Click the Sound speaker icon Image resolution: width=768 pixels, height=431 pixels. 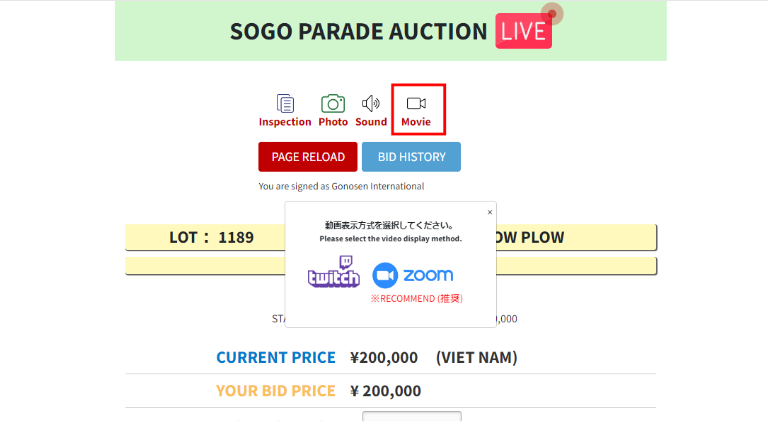point(371,103)
